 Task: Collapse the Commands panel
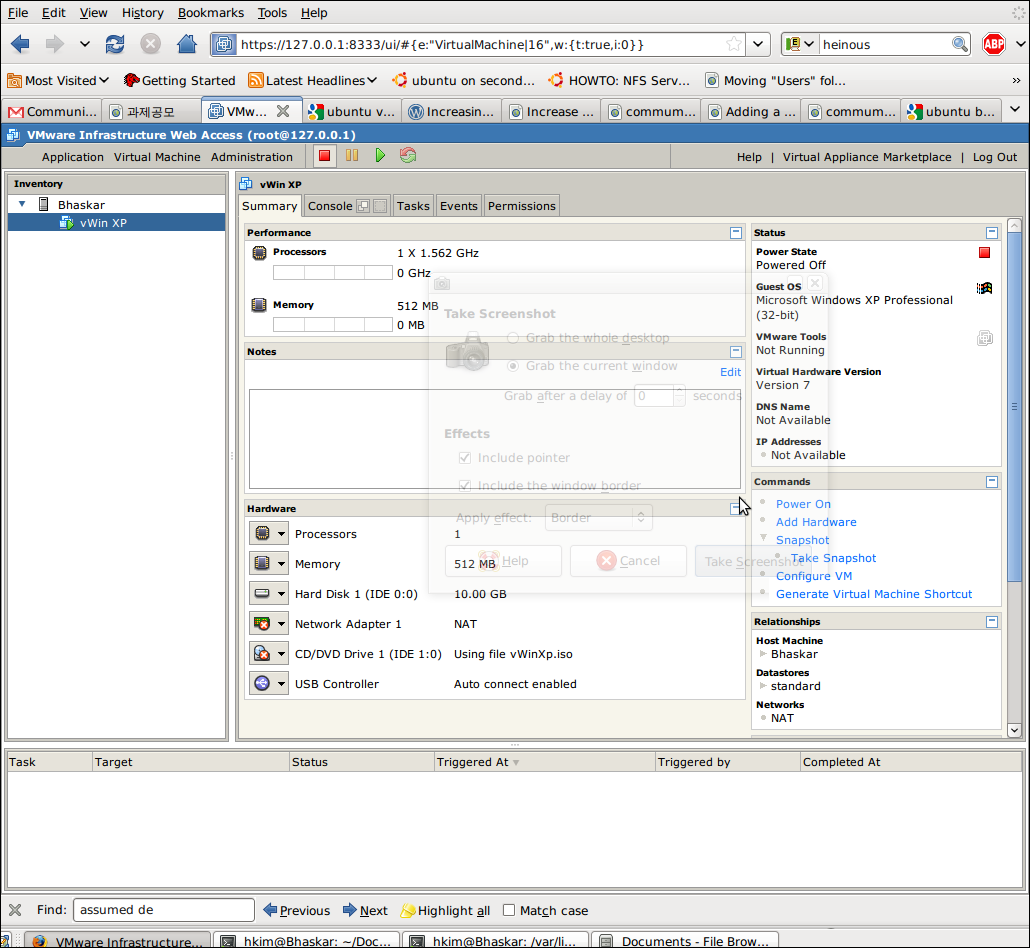tap(992, 482)
